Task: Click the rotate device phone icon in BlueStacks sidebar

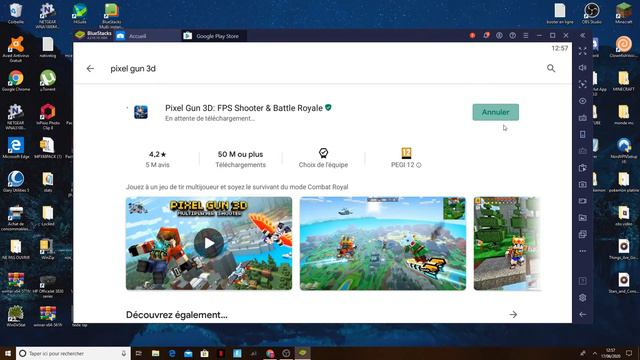Action: (582, 134)
